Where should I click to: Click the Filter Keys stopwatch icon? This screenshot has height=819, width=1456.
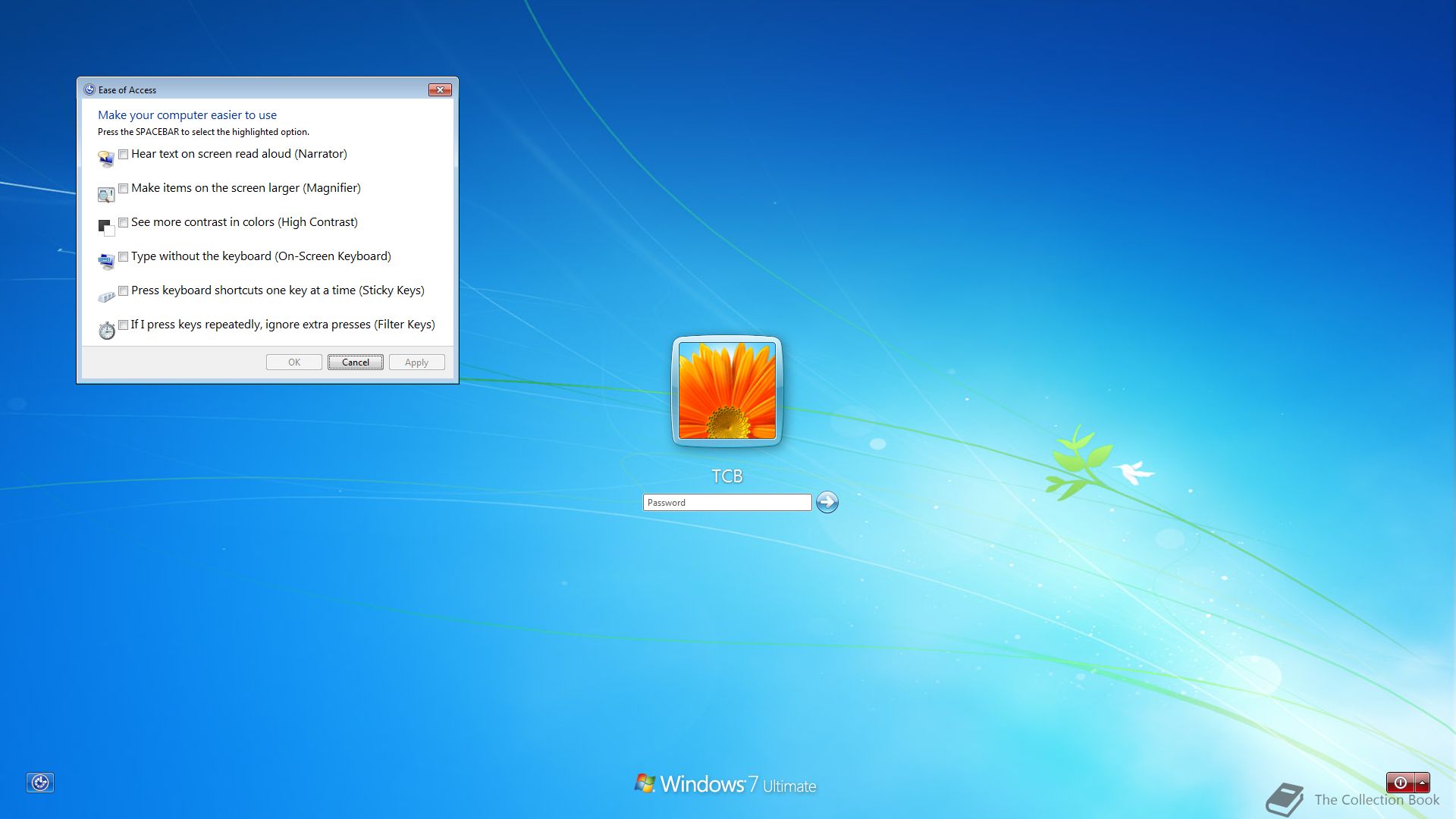click(107, 330)
